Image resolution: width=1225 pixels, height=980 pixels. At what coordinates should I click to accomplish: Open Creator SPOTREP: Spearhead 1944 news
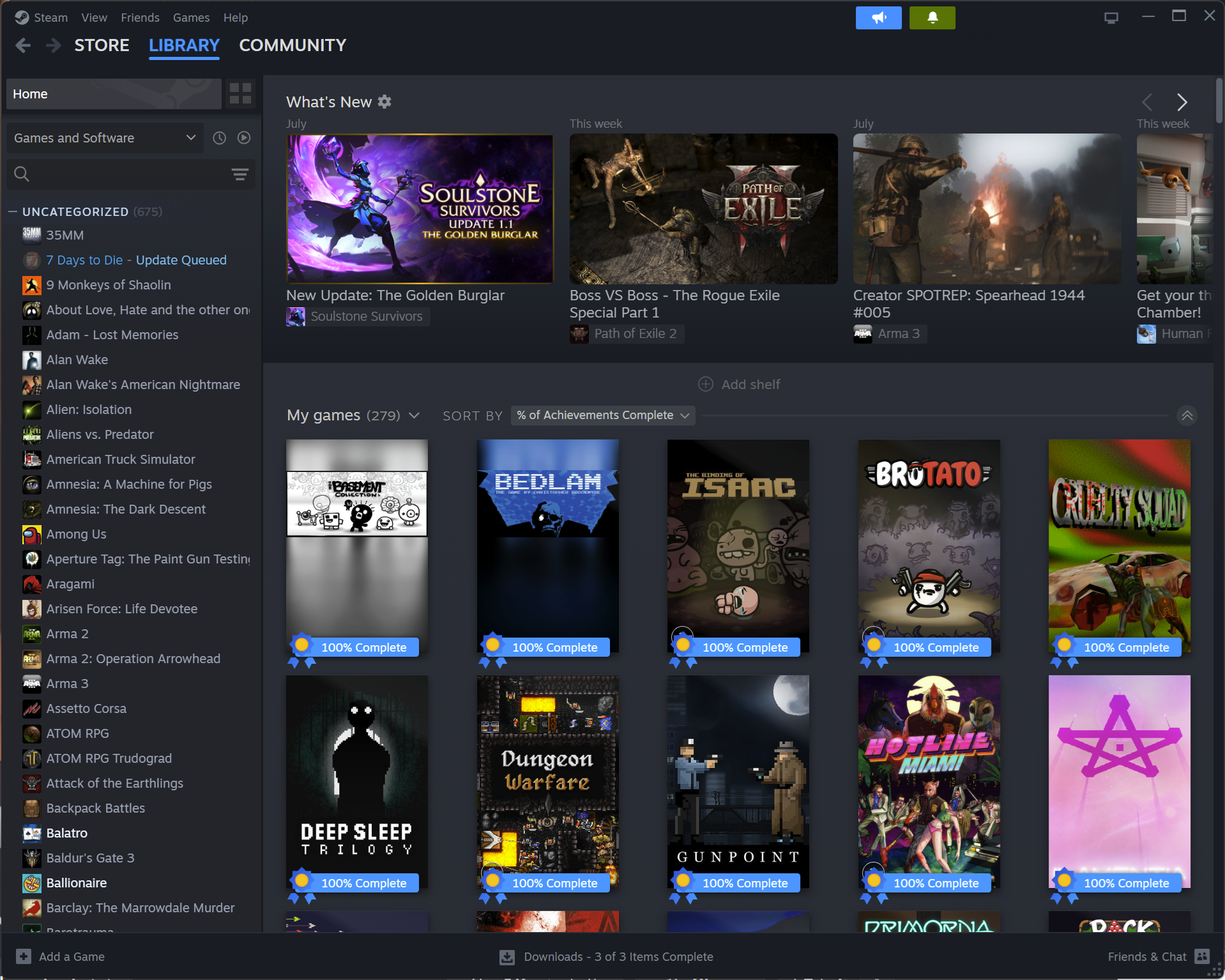click(987, 209)
